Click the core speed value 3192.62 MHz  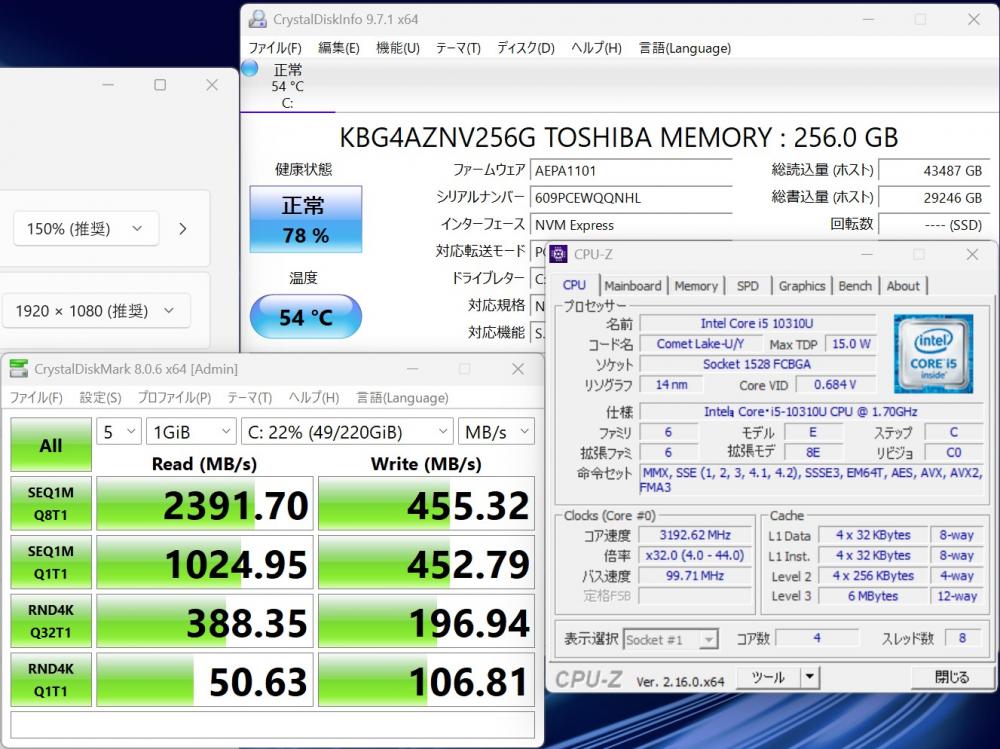point(695,535)
